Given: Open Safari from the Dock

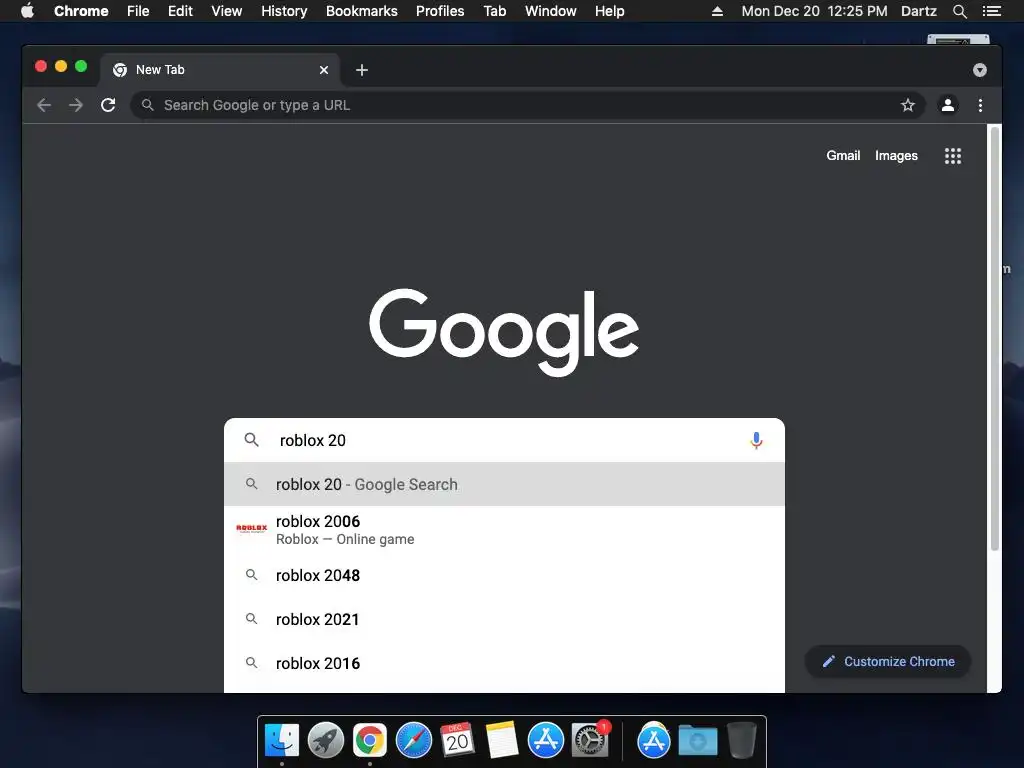Looking at the screenshot, I should (x=413, y=741).
